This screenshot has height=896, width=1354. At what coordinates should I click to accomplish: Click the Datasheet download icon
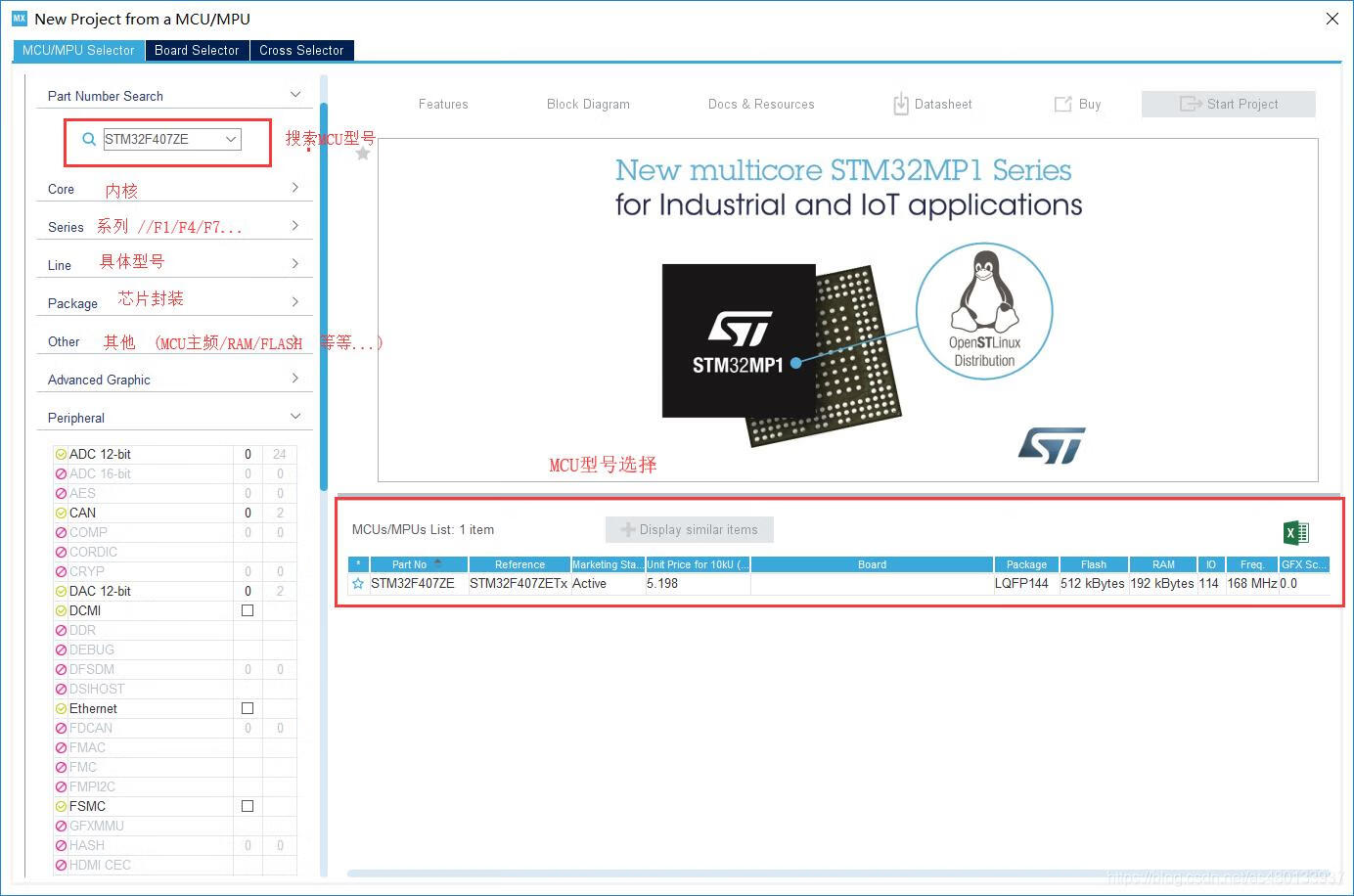click(x=900, y=104)
